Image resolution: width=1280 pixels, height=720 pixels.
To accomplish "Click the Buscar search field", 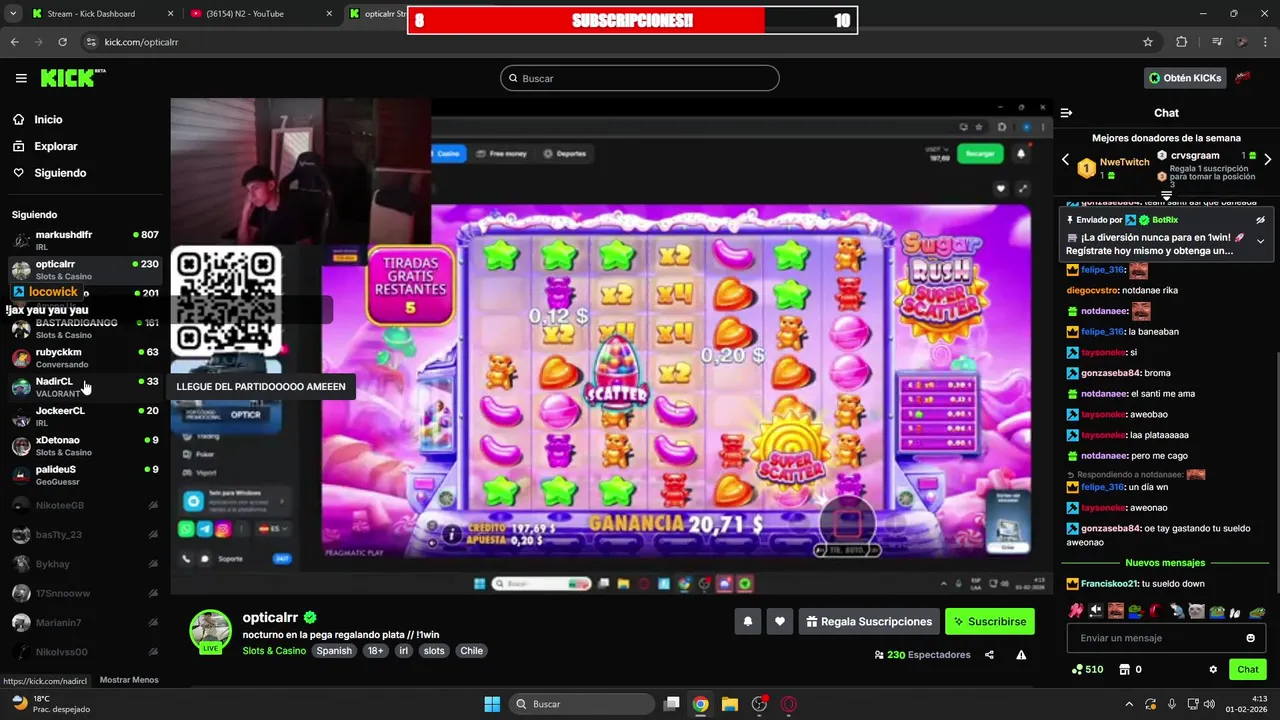I will [x=640, y=78].
